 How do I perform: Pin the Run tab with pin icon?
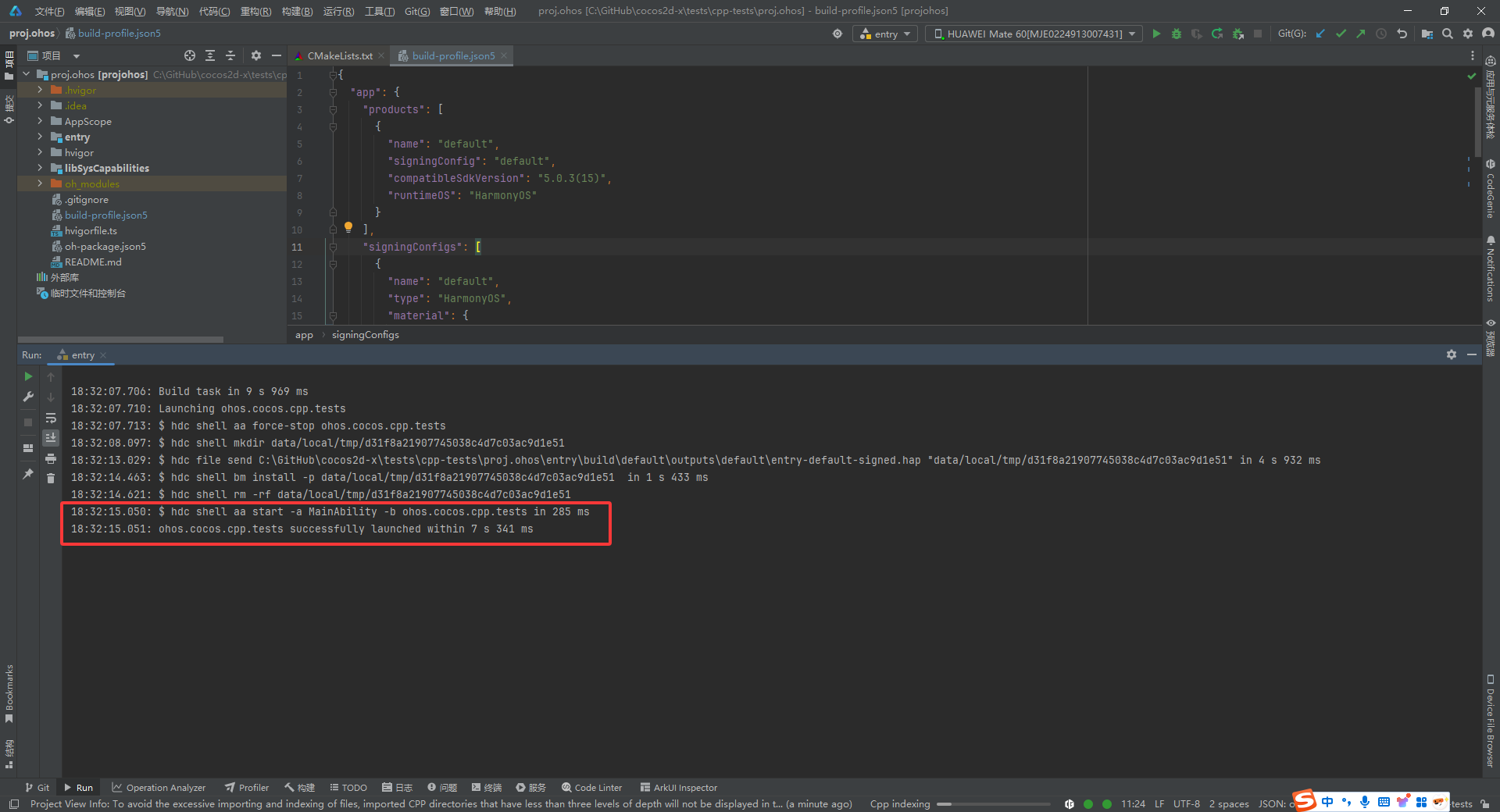pyautogui.click(x=28, y=473)
